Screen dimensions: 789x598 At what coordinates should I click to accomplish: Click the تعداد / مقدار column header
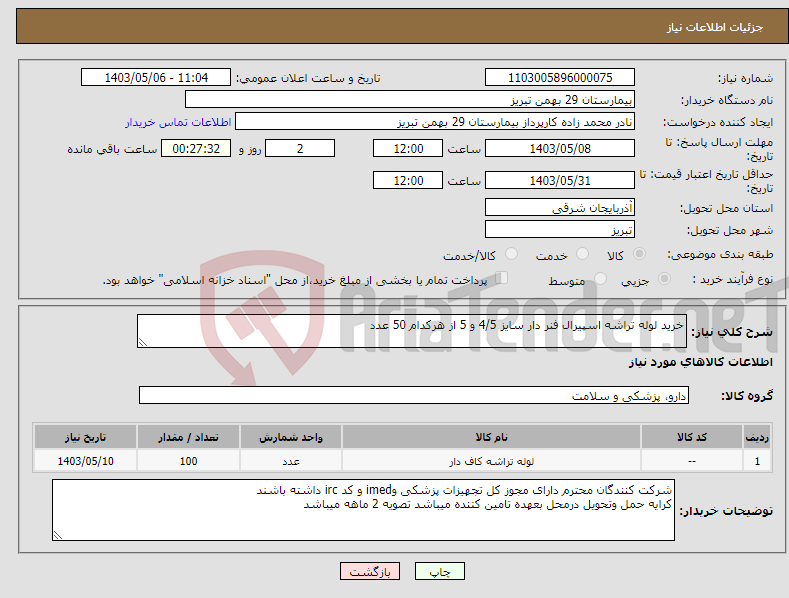coord(188,437)
